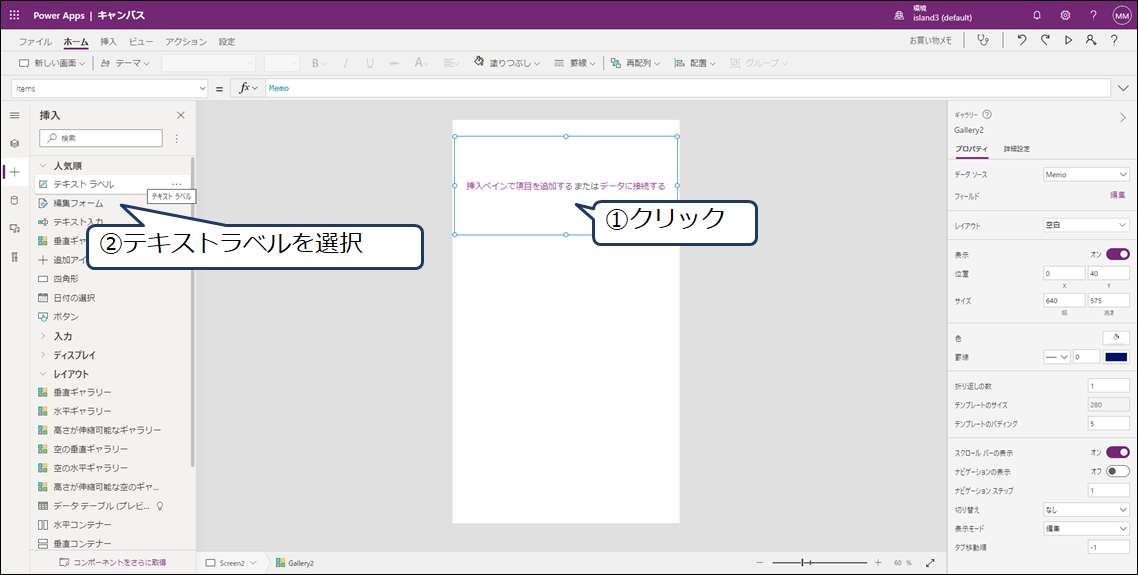
Task: Switch to 詳細設定 tab
Action: click(x=1017, y=149)
